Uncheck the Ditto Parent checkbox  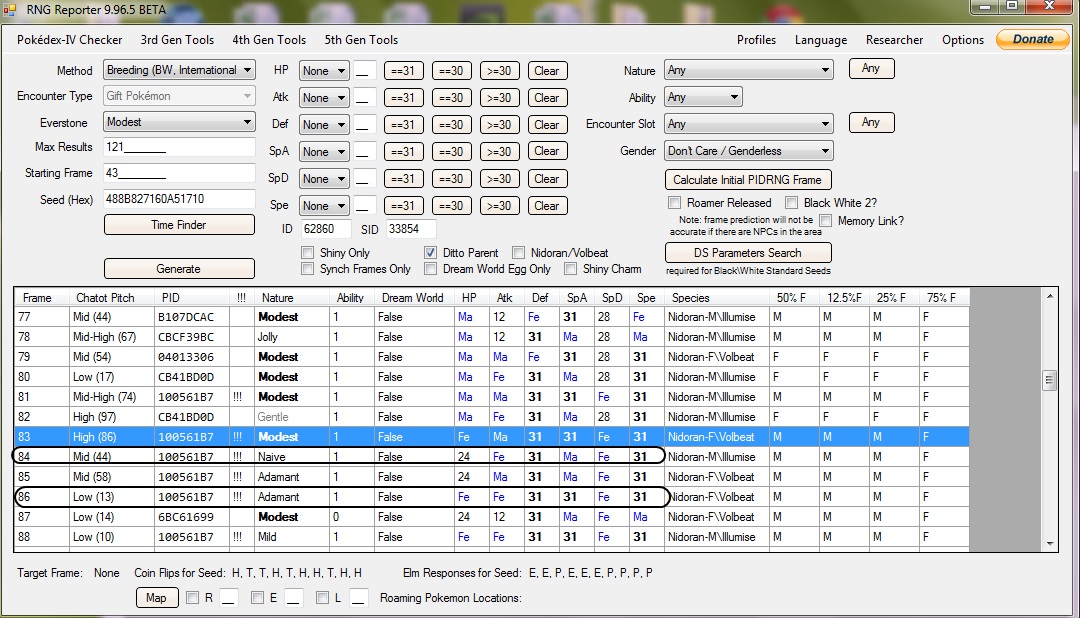431,253
